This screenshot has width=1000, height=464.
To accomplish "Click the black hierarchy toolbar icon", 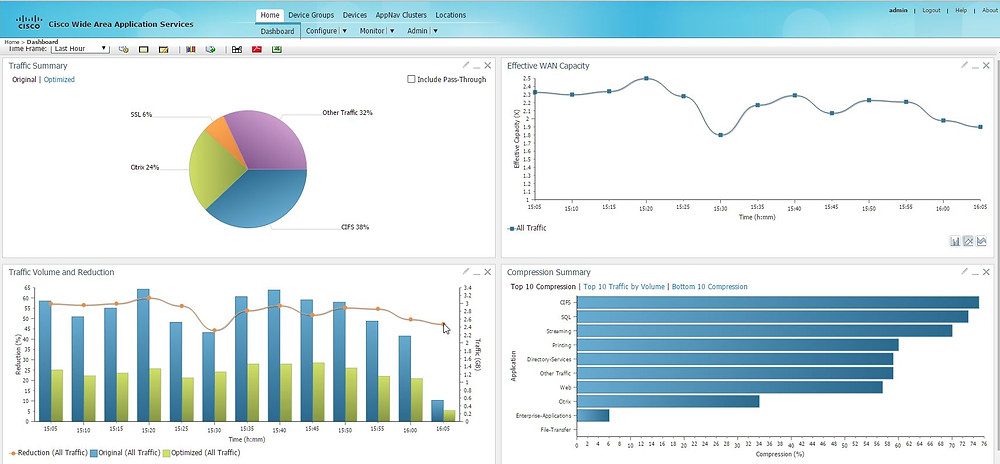I will point(237,50).
